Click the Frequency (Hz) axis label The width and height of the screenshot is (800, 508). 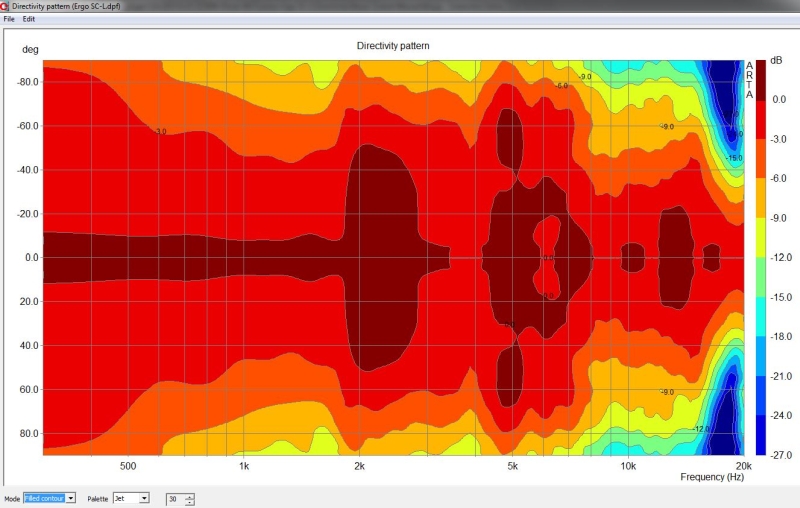click(x=712, y=477)
